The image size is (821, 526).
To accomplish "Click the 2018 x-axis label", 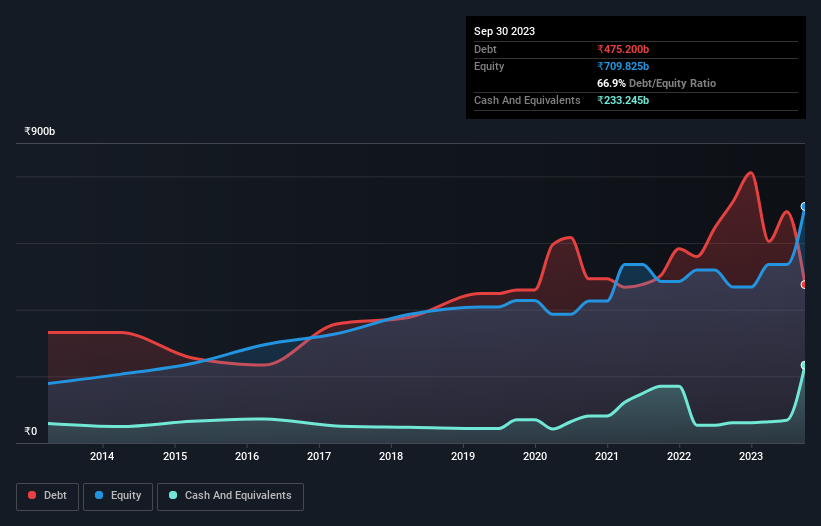I will [x=391, y=456].
